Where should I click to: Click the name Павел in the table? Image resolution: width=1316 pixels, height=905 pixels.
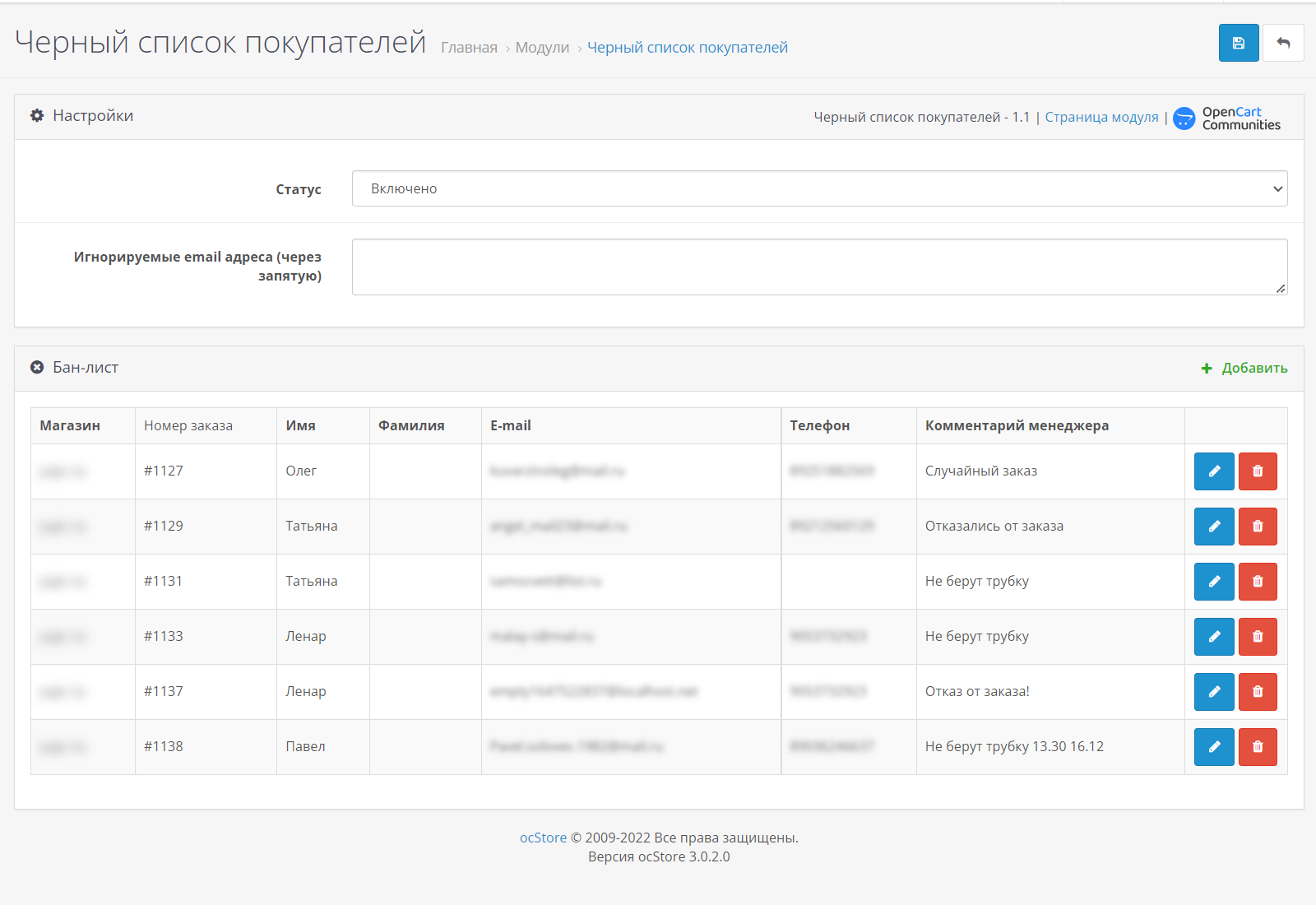305,746
